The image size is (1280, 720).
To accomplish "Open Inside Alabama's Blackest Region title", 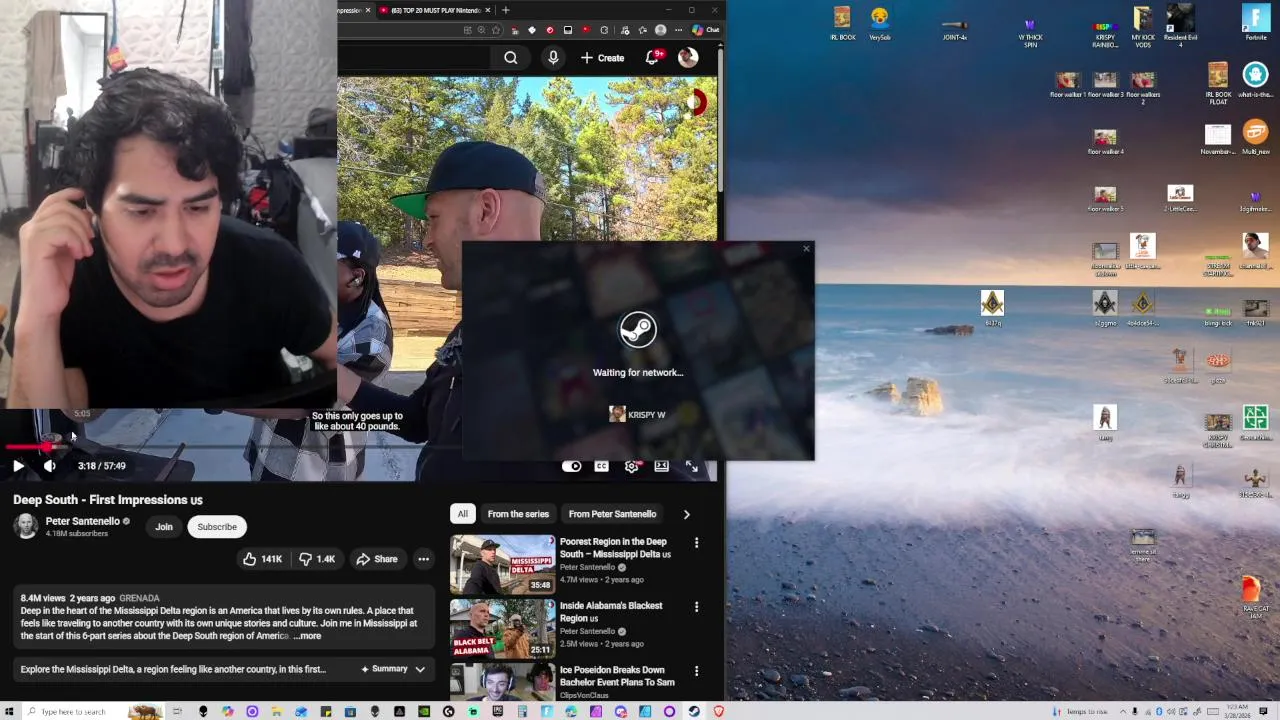I will tap(610, 612).
